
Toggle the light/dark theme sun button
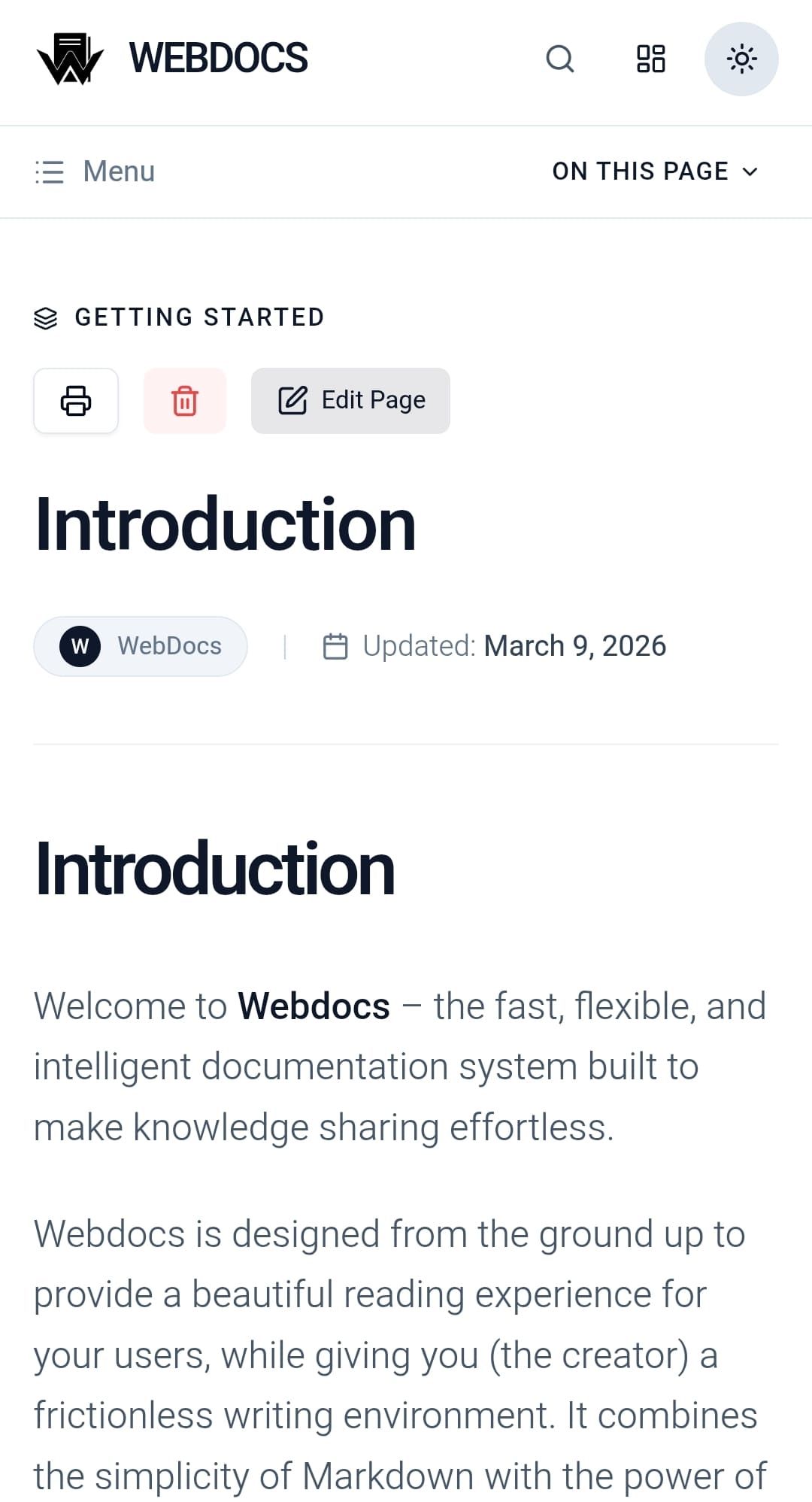point(741,59)
